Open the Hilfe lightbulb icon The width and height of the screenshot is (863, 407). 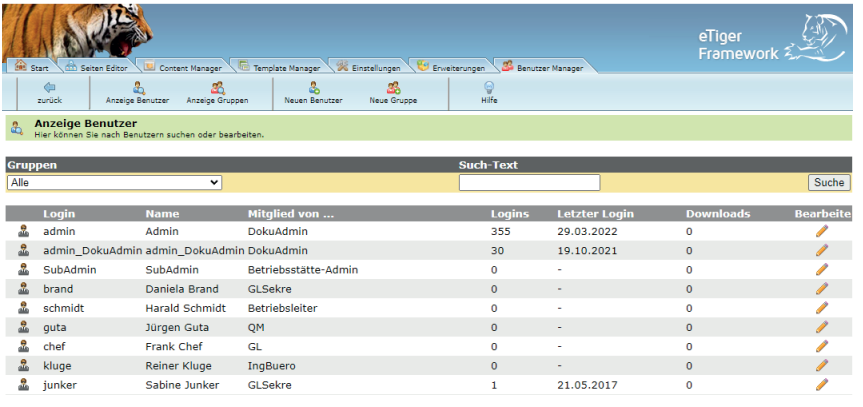[x=489, y=88]
